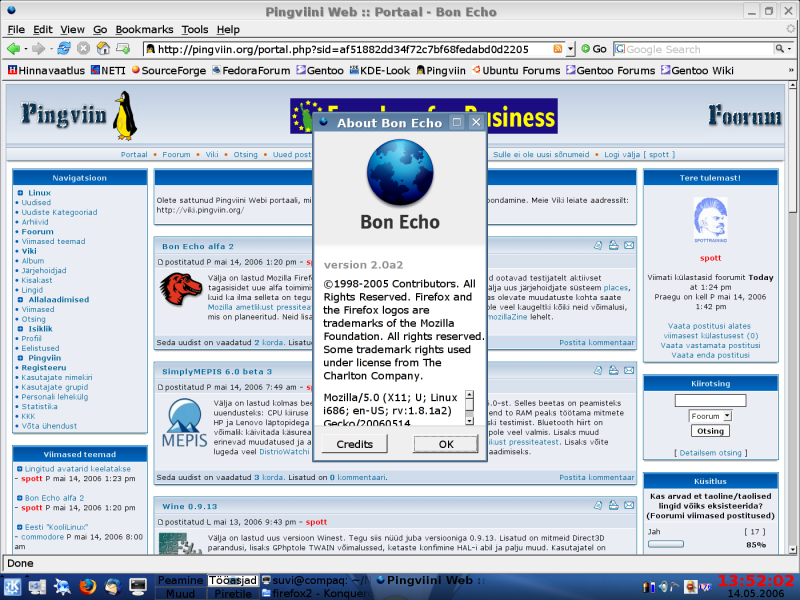
Task: Click the scroll-up arrow of the user agent box
Action: (469, 395)
